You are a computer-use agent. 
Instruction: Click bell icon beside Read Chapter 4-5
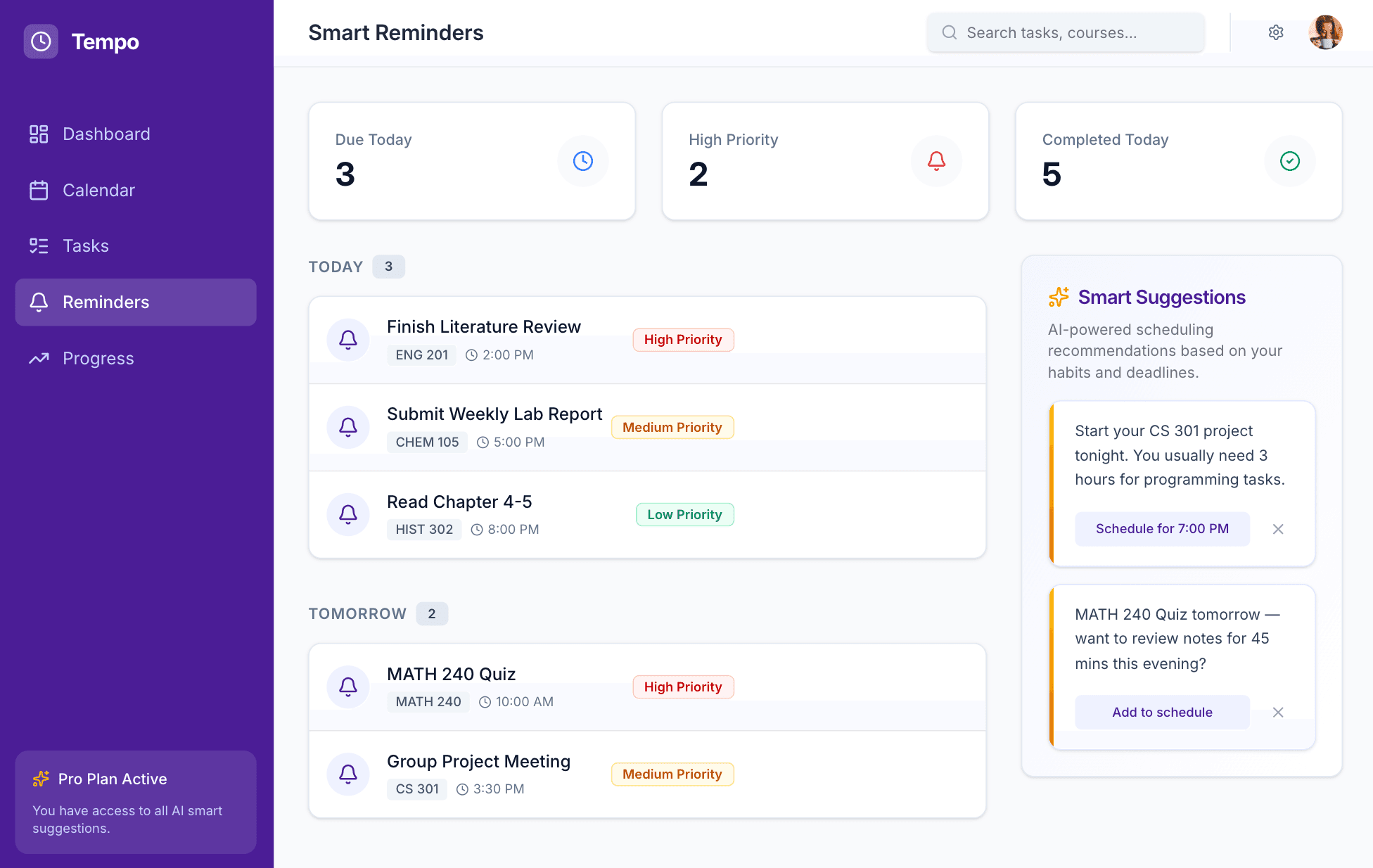point(348,514)
